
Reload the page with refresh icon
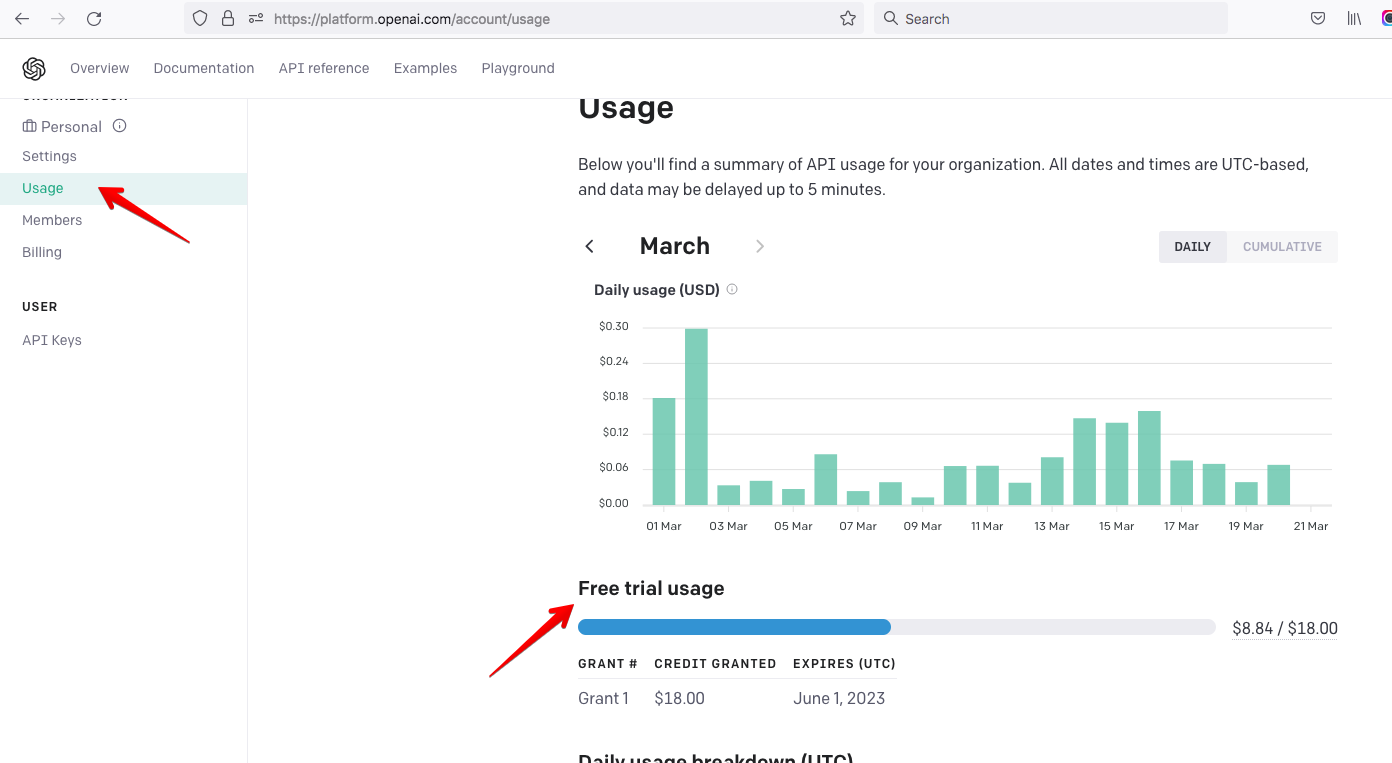tap(94, 19)
